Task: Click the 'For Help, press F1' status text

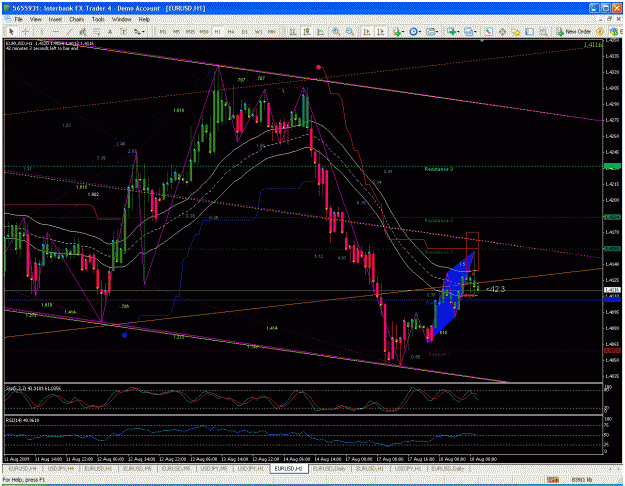Action: click(x=24, y=479)
